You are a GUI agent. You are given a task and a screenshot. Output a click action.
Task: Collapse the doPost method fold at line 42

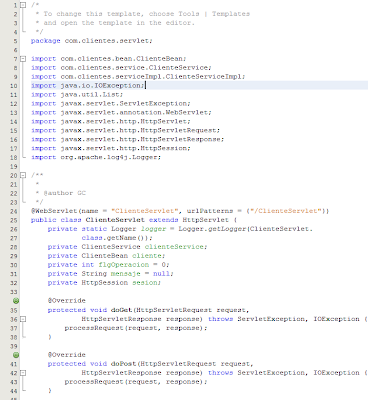(23, 373)
